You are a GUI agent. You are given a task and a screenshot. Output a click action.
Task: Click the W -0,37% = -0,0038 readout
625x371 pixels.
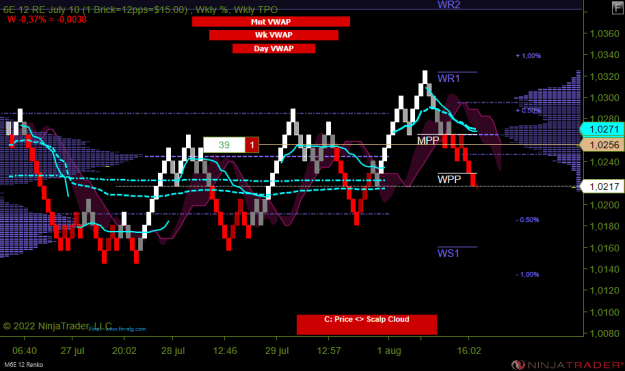point(47,20)
